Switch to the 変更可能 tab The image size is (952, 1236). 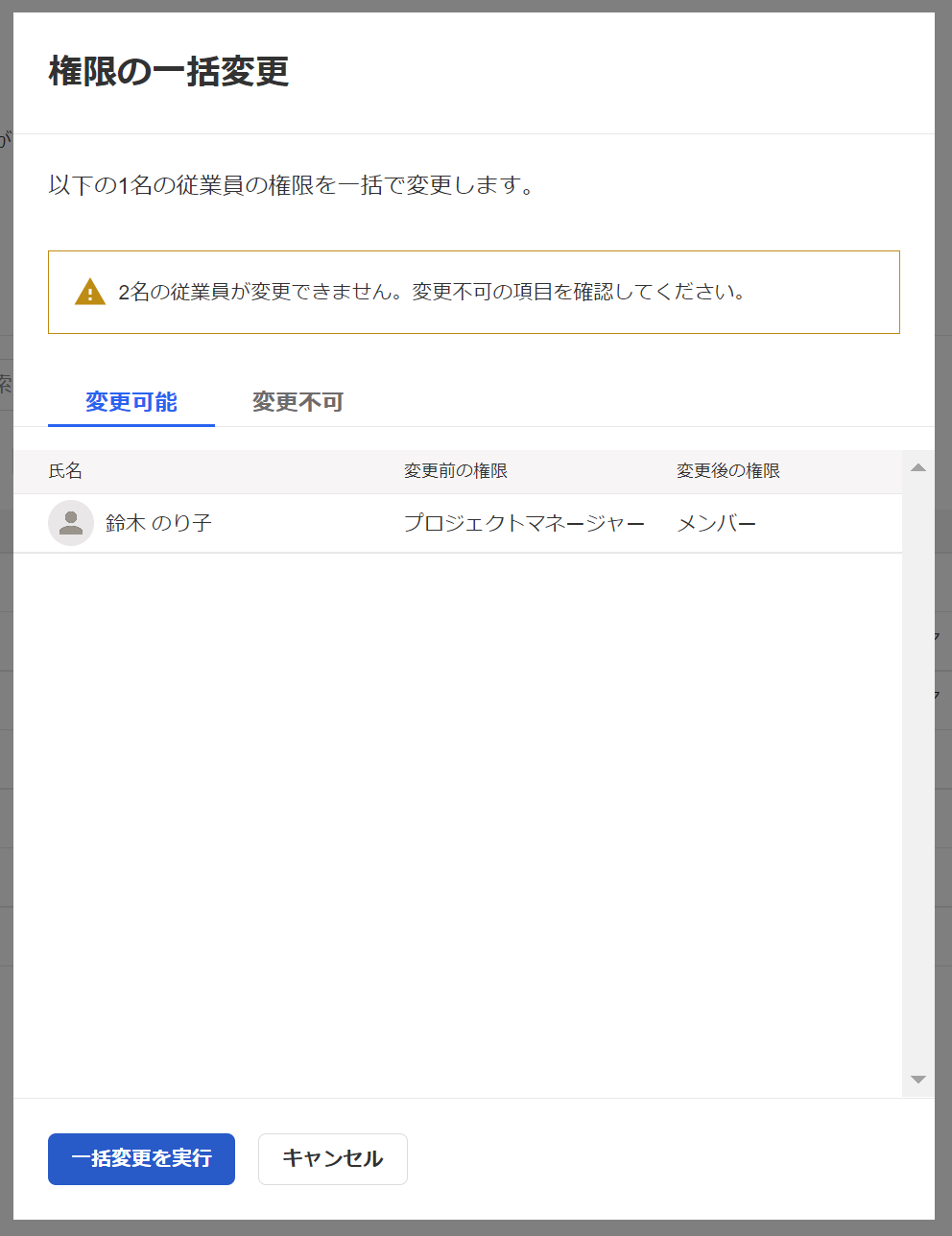131,402
